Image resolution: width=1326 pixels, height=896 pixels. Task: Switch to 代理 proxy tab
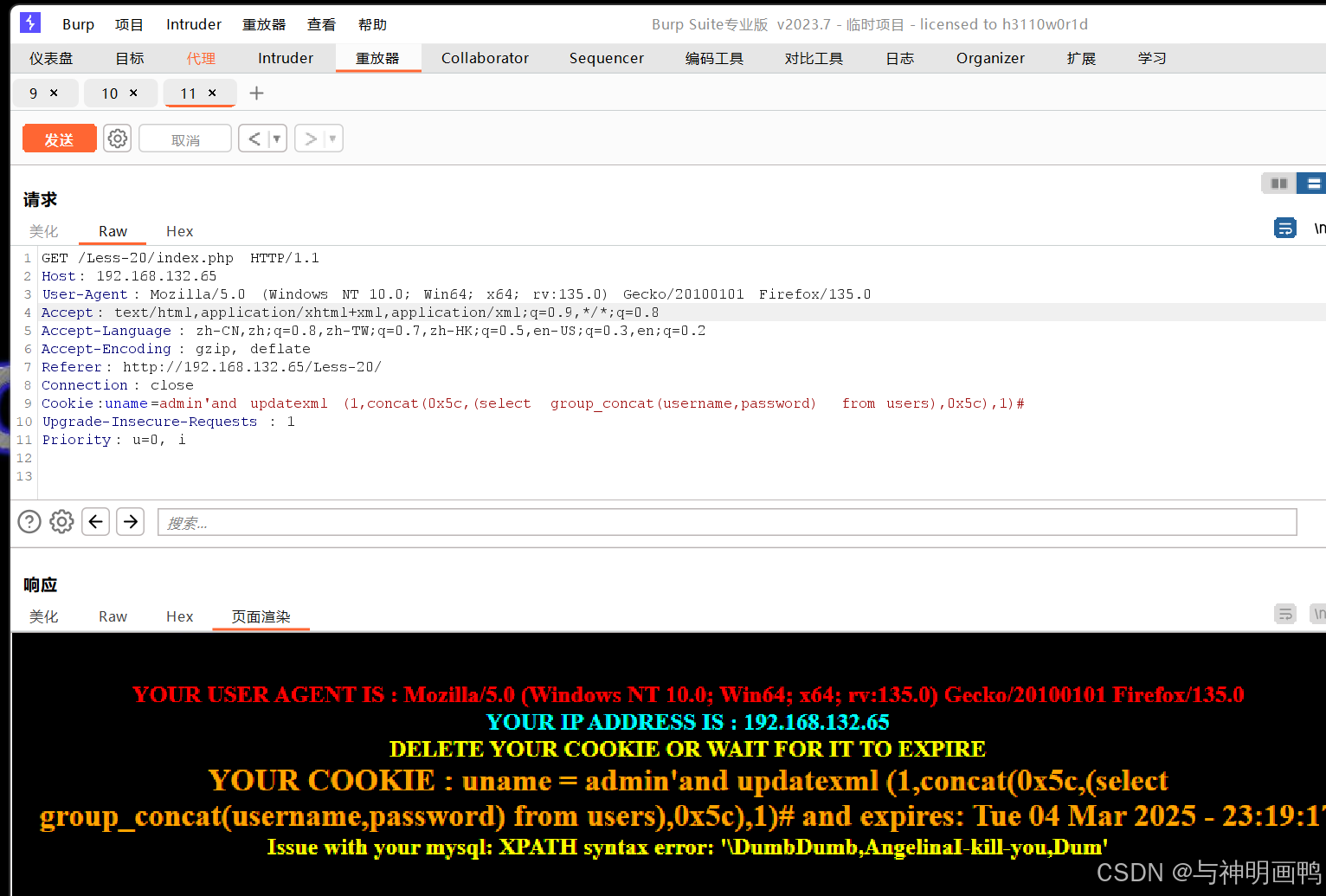click(x=201, y=58)
